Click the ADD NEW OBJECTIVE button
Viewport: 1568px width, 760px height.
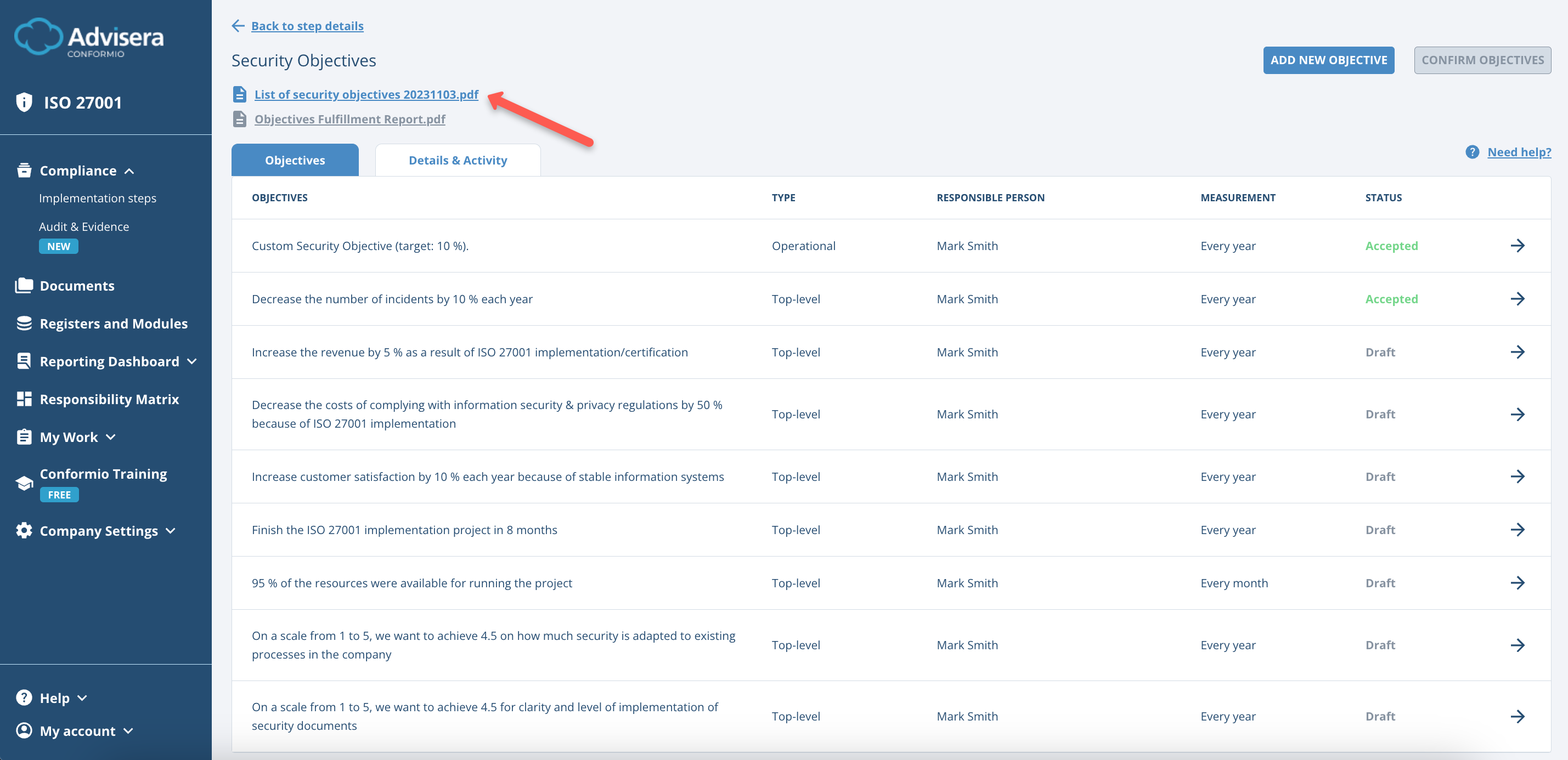coord(1329,60)
